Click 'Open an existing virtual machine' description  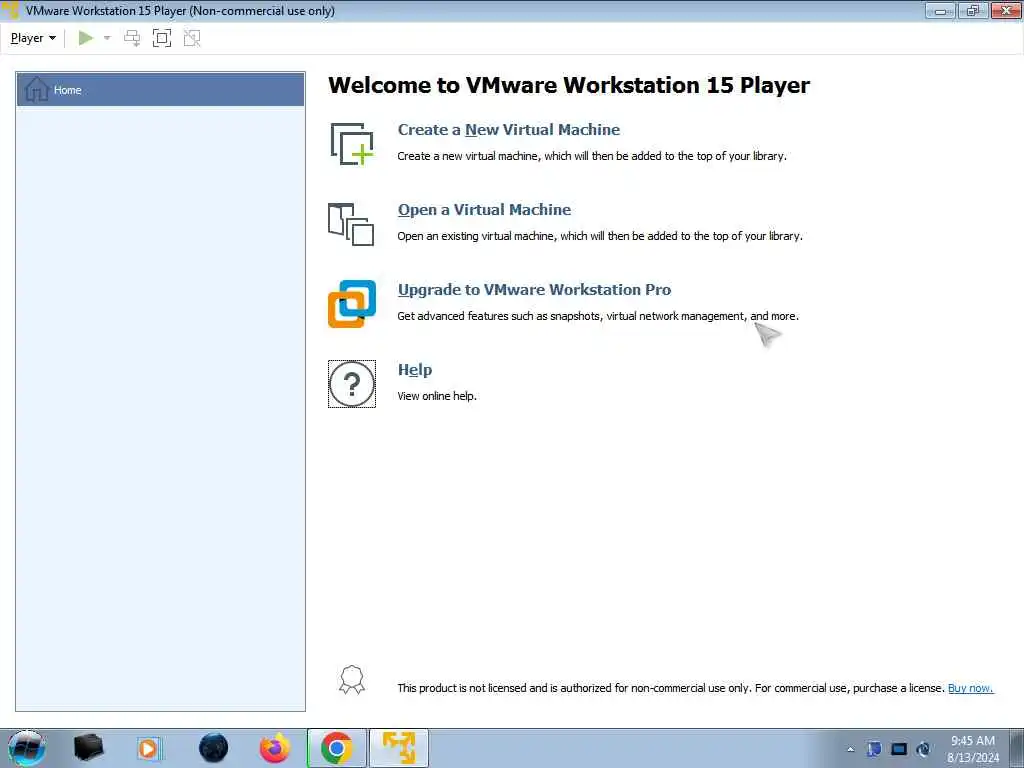point(476,236)
